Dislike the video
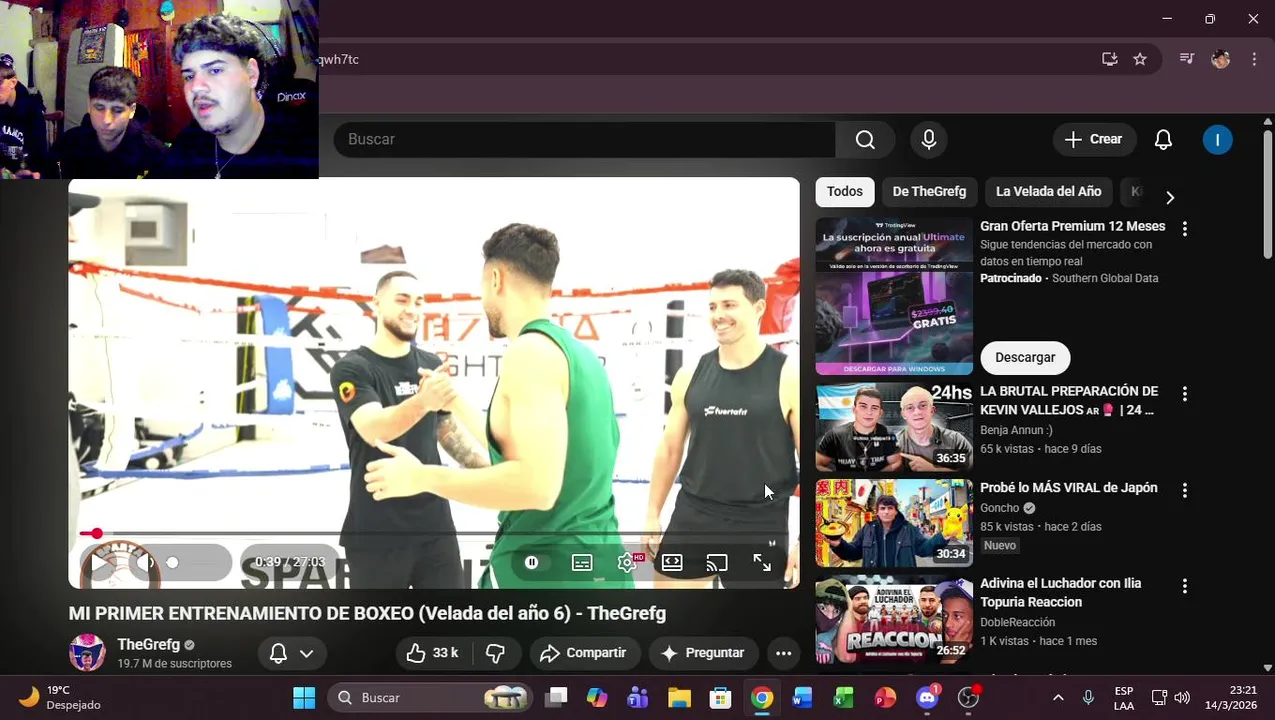 495,653
